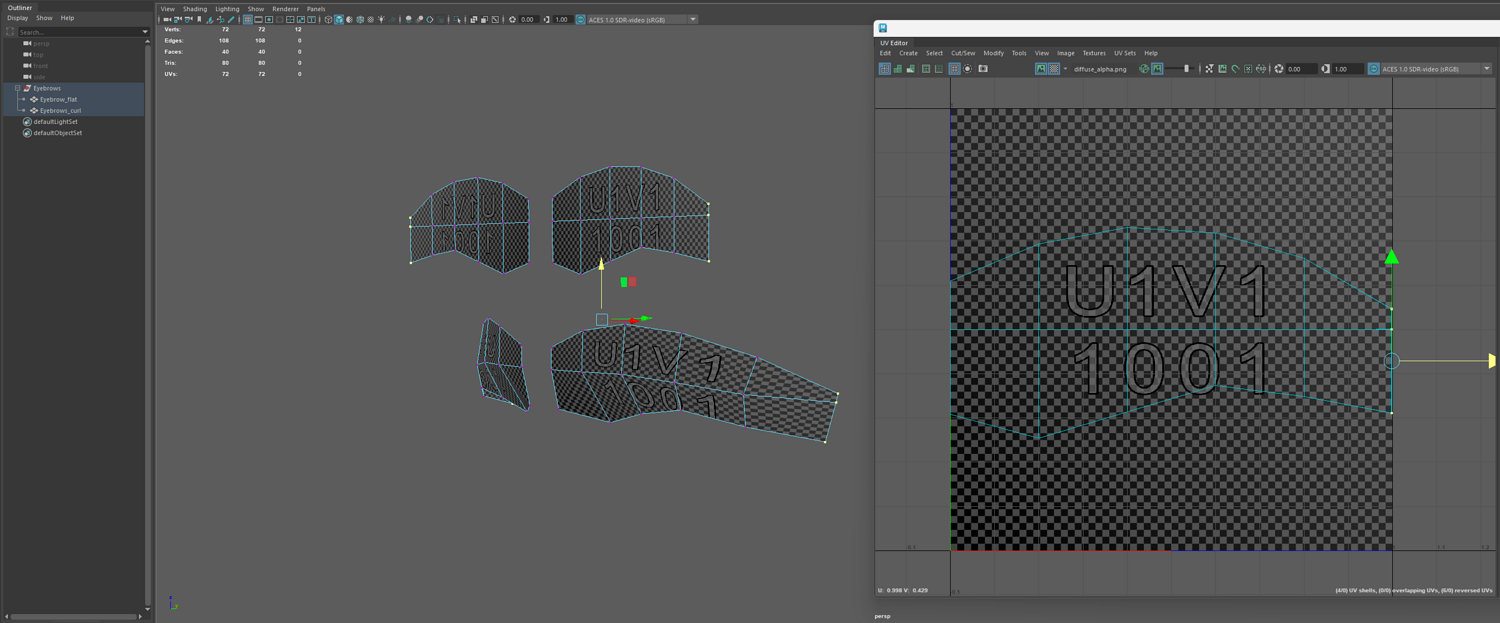Image resolution: width=1500 pixels, height=623 pixels.
Task: Click the UV snapshot camera icon
Action: pyautogui.click(x=983, y=69)
